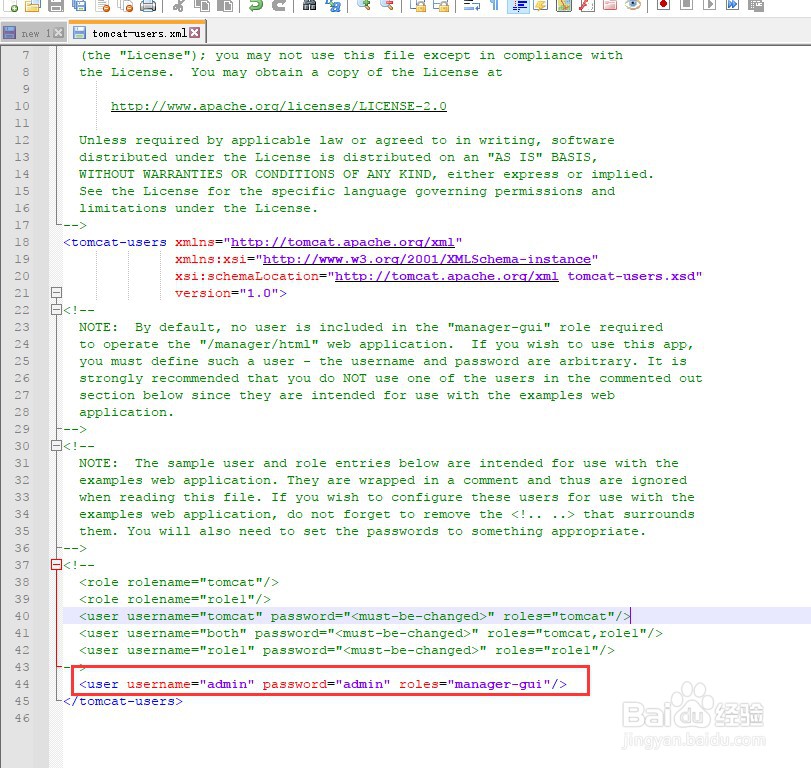
Task: Click rolename="role1" on line 39
Action: pos(195,599)
